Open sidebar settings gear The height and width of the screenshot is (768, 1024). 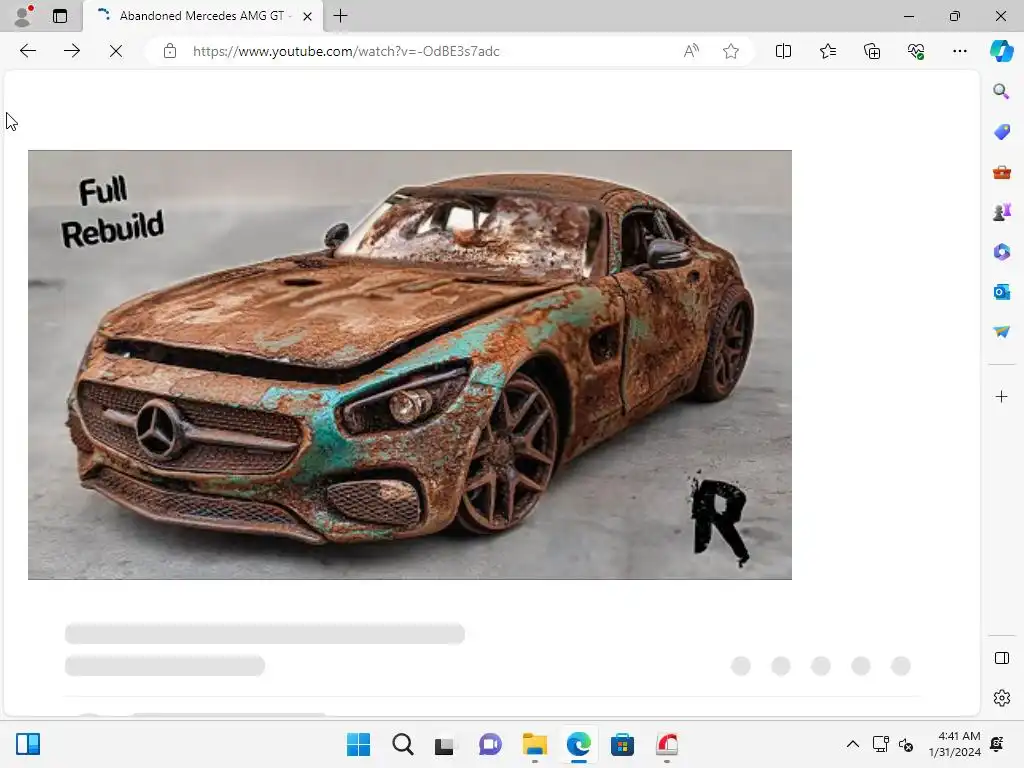tap(1001, 698)
